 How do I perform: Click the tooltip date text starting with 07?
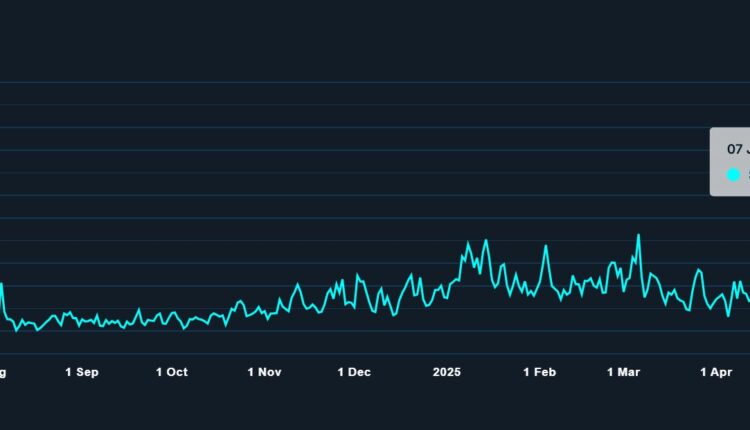click(x=736, y=148)
